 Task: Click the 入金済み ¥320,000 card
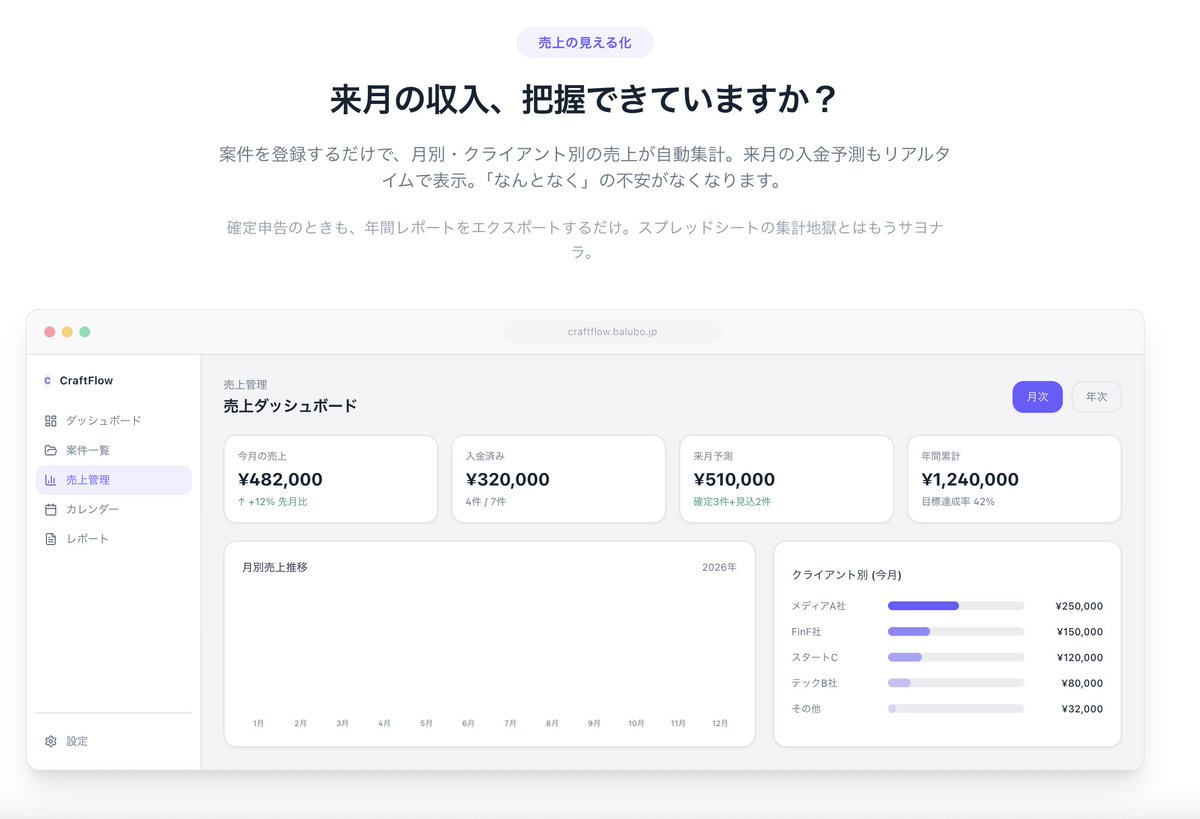558,479
